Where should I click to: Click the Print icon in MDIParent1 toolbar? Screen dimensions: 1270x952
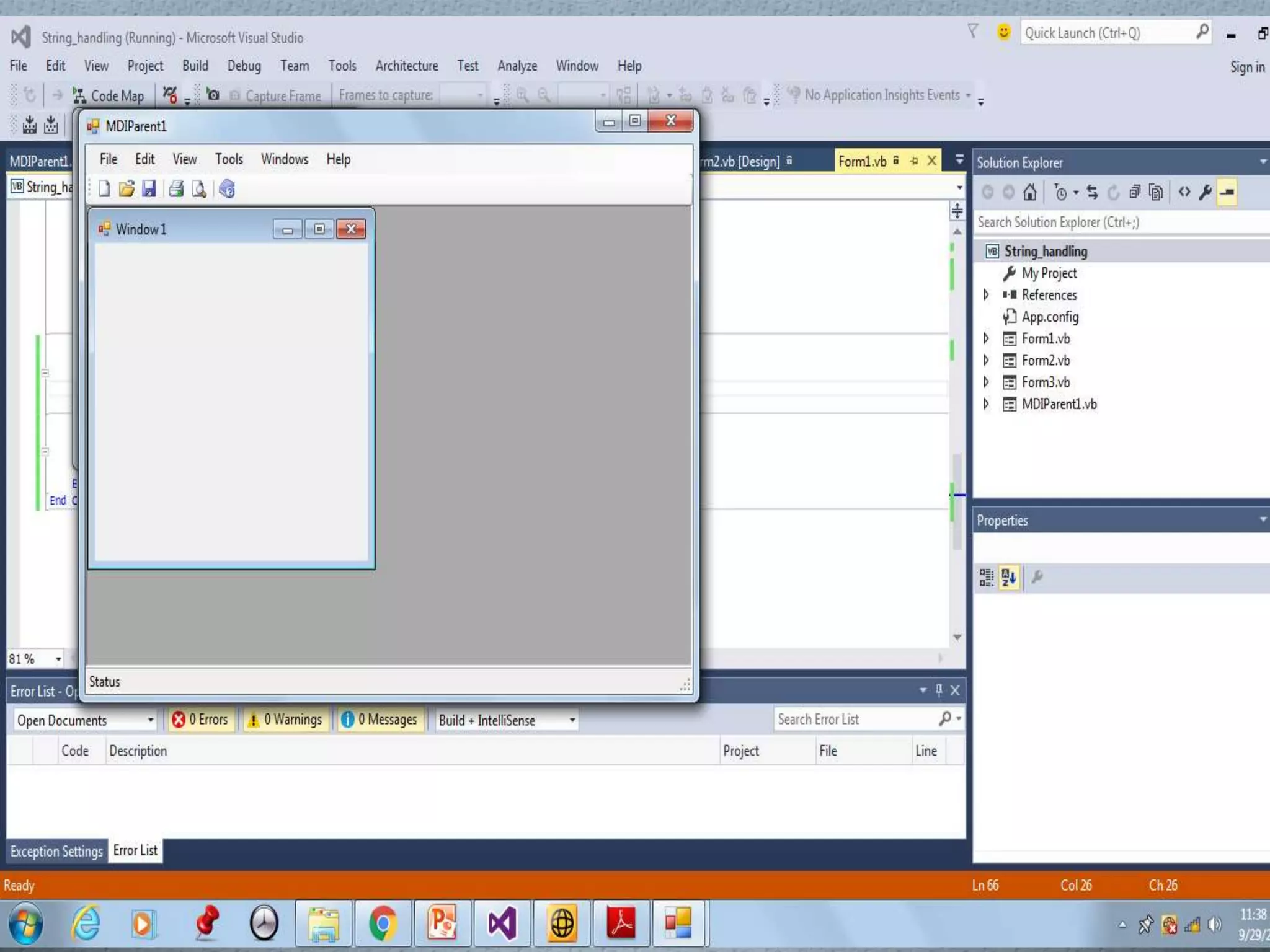[176, 189]
